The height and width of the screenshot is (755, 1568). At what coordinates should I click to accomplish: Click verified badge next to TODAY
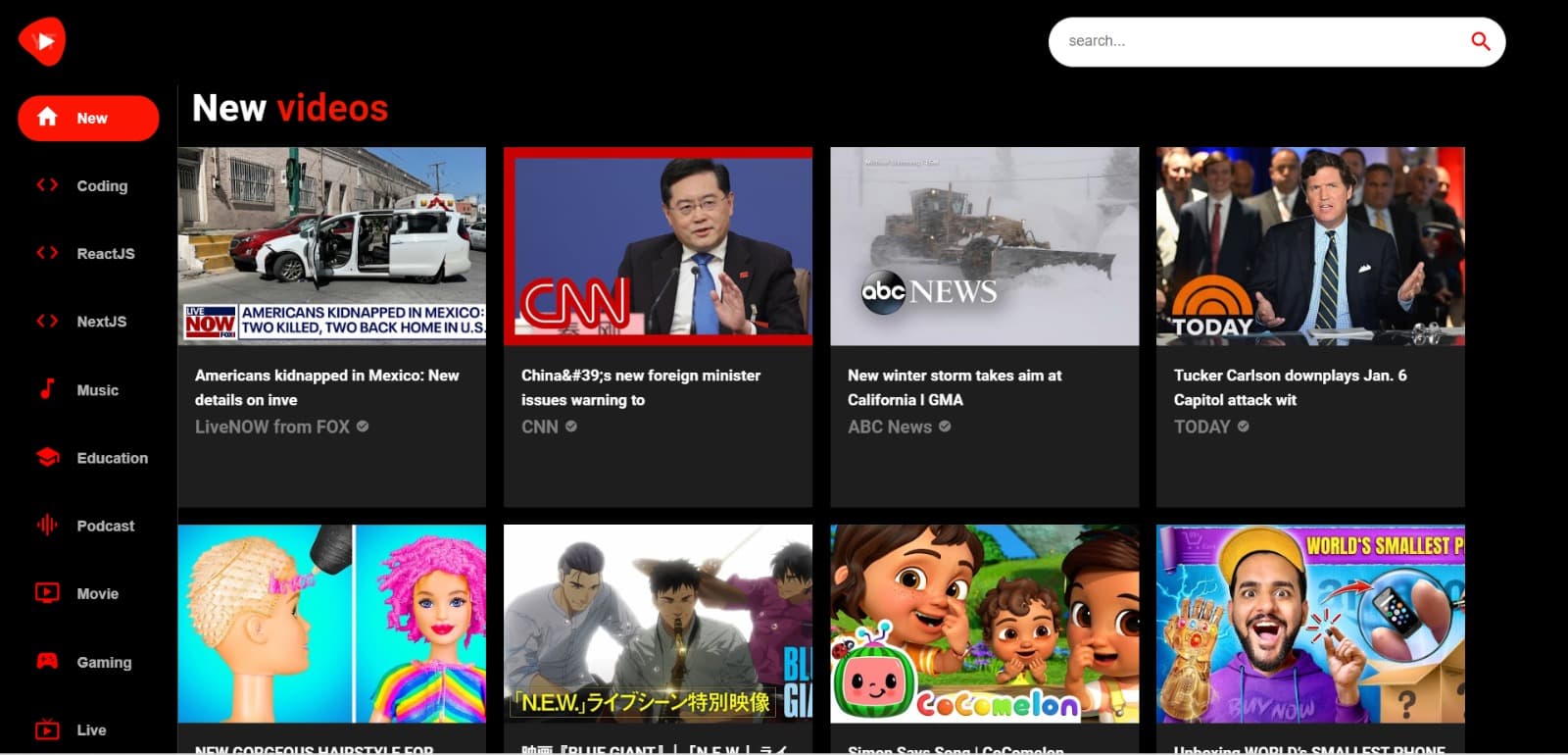(x=1244, y=427)
